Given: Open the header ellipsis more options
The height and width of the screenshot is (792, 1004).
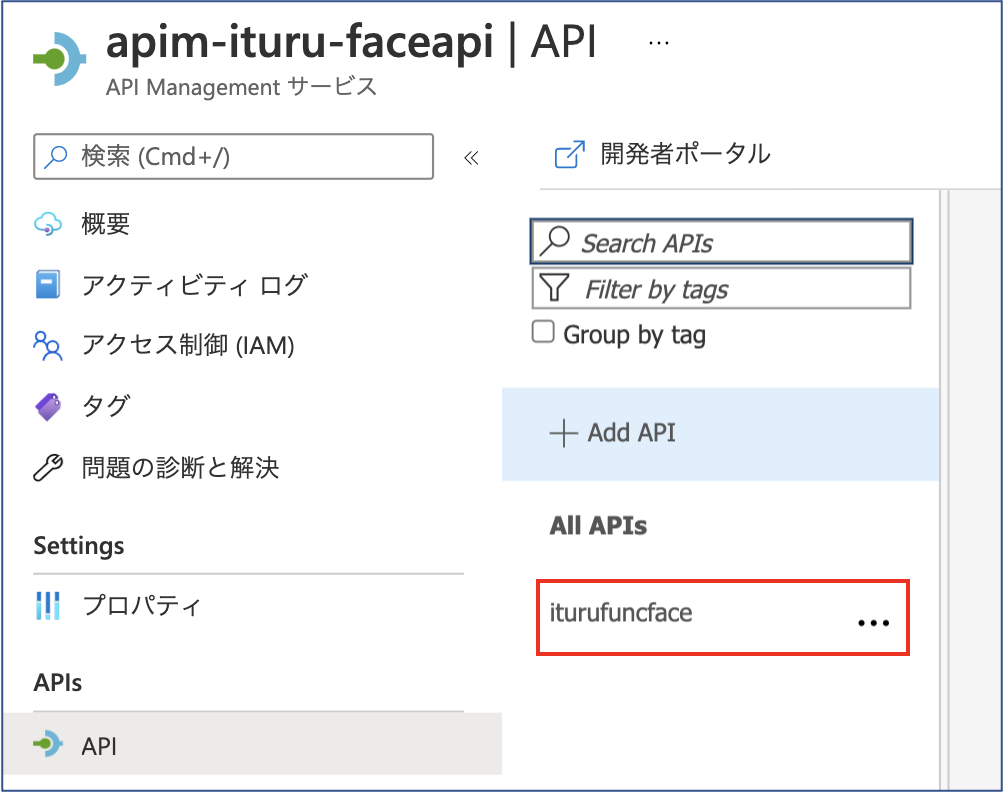Looking at the screenshot, I should (x=659, y=44).
